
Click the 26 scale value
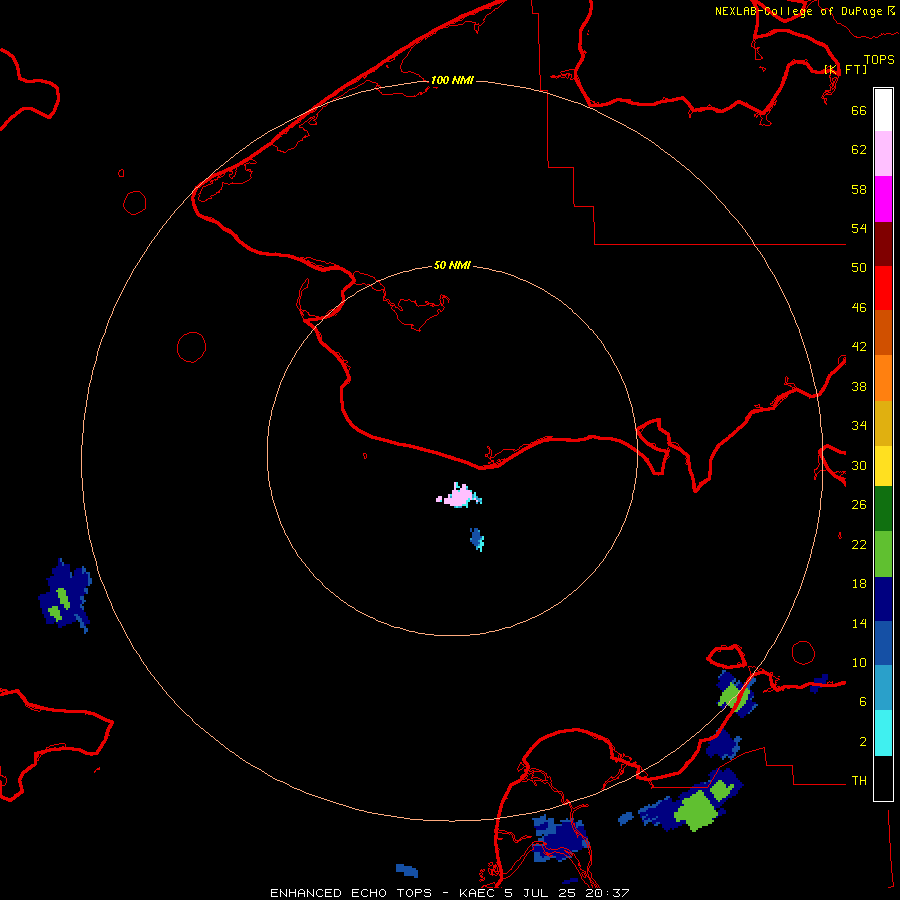(x=859, y=505)
